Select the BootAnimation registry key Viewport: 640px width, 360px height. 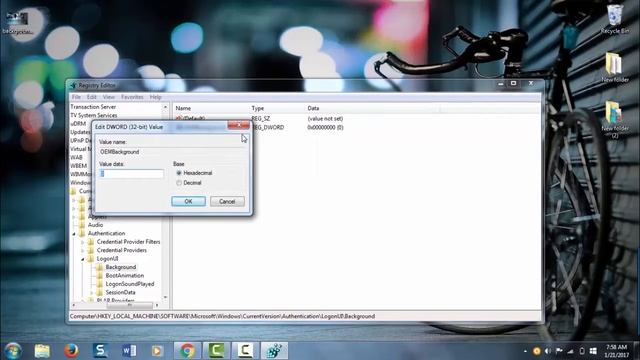pyautogui.click(x=124, y=276)
